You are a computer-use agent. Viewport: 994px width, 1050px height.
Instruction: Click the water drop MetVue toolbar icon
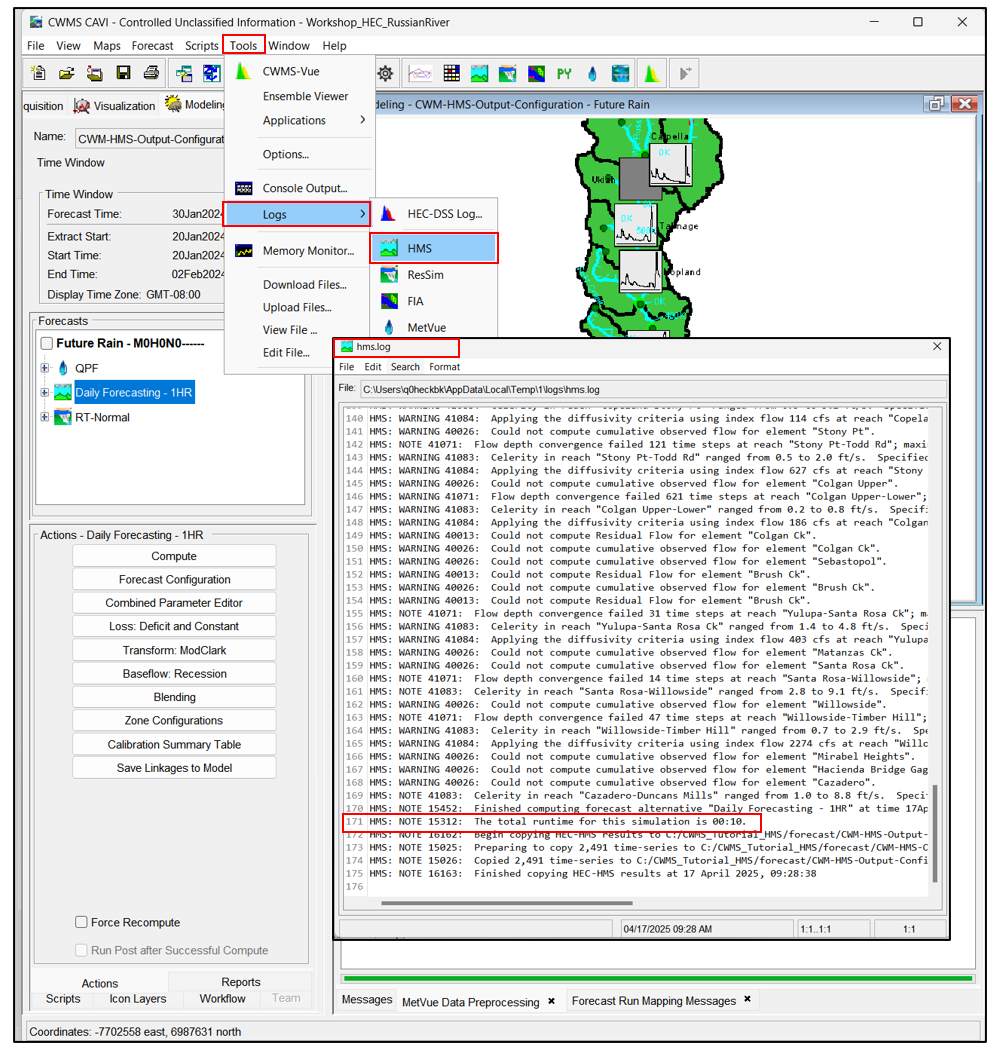(x=593, y=73)
